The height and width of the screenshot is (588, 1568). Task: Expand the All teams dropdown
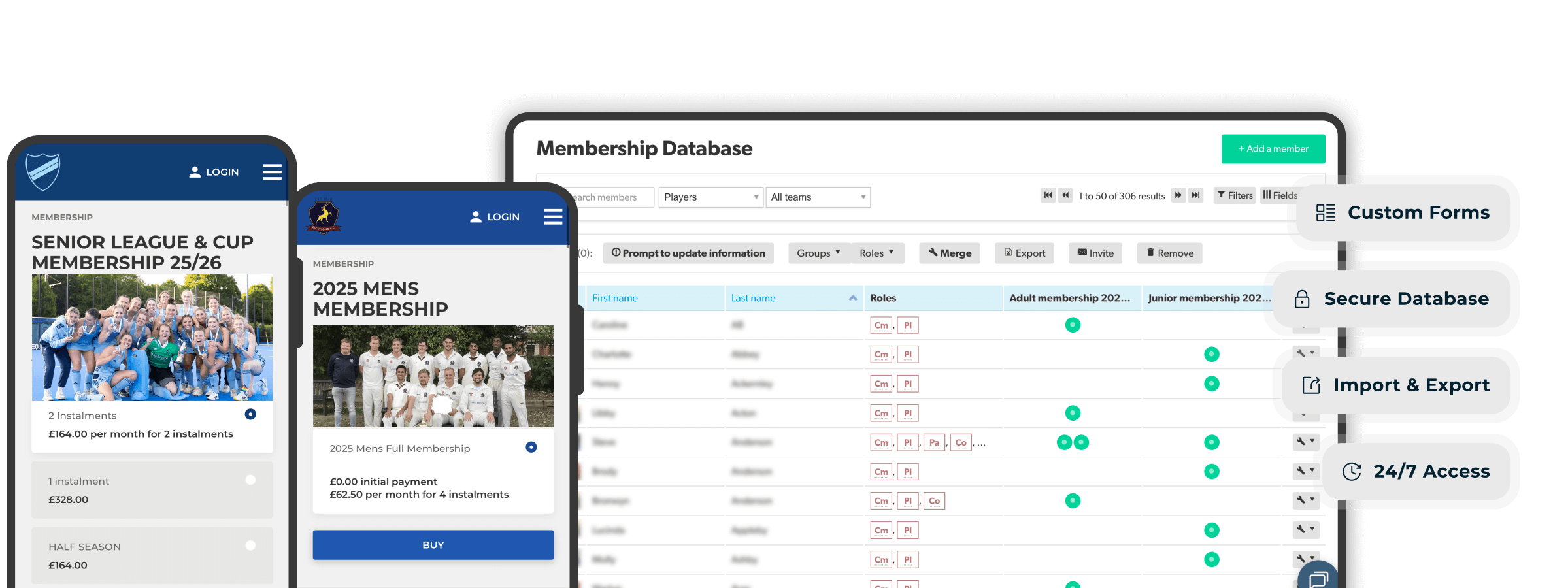(x=818, y=197)
